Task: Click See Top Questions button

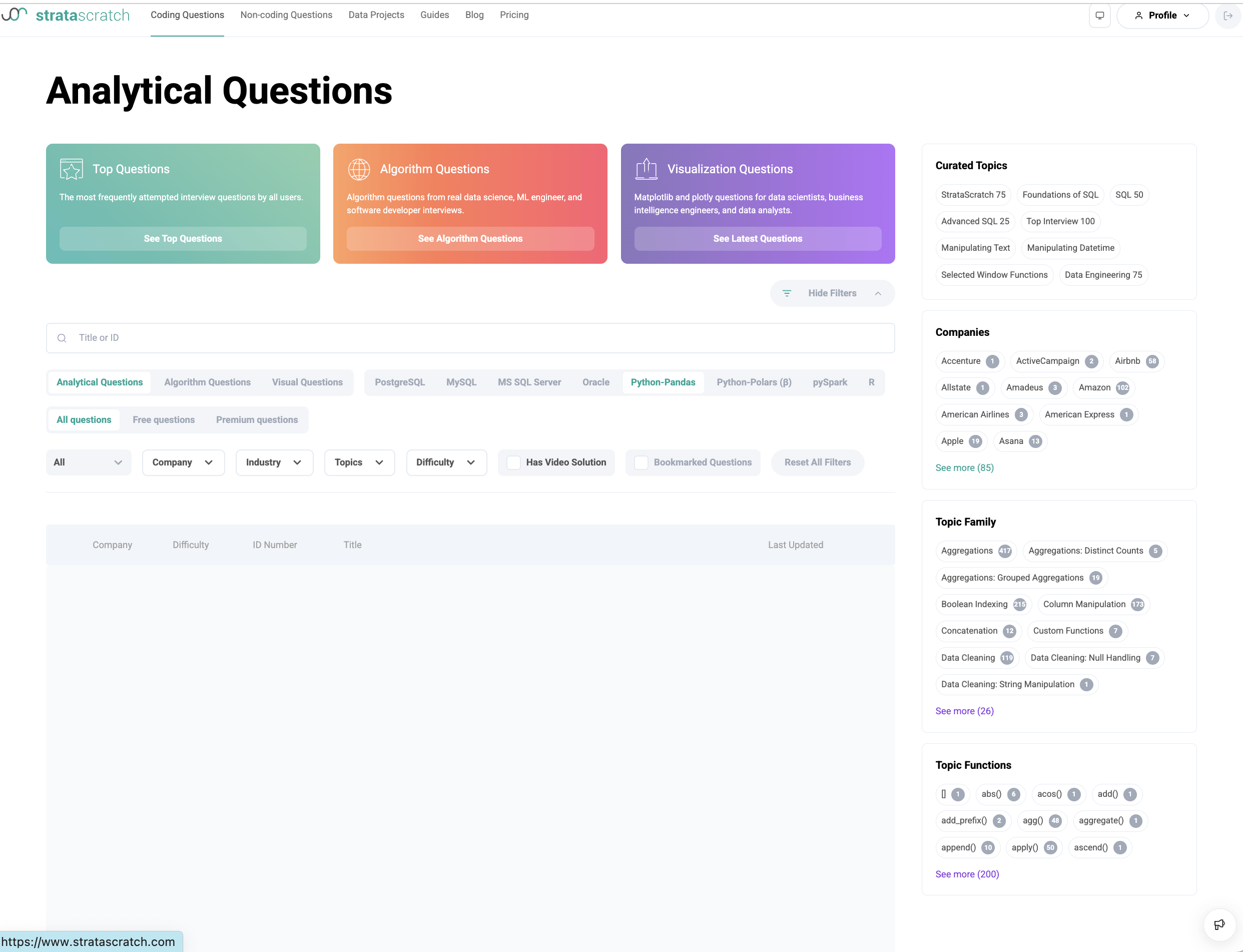Action: click(x=183, y=239)
